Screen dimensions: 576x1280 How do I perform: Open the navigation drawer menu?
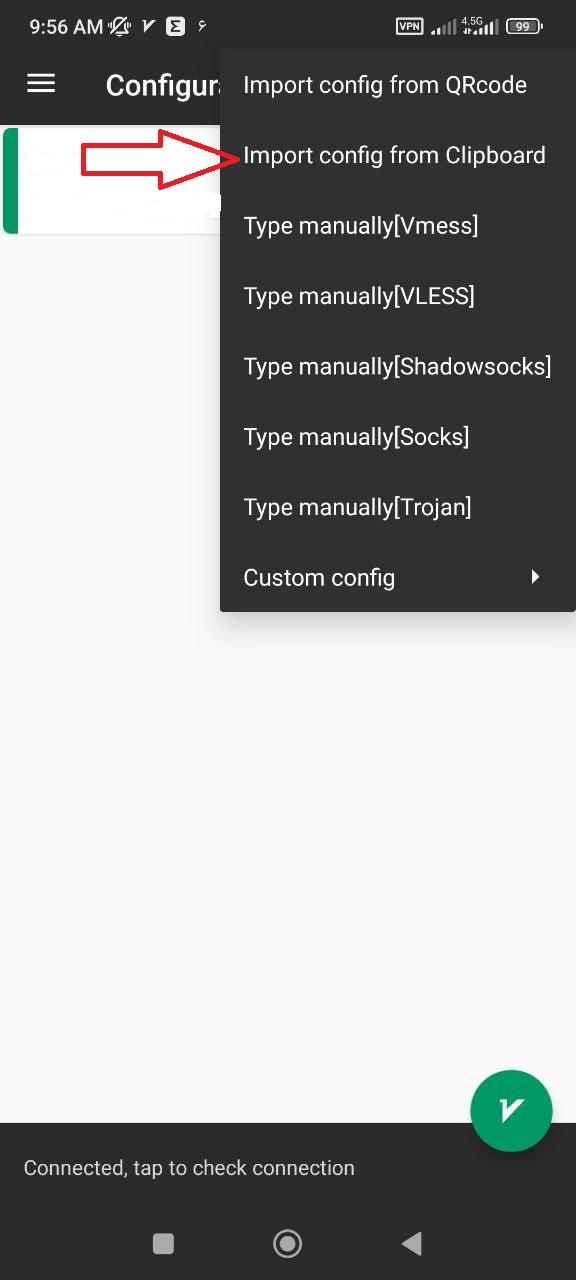[x=41, y=83]
